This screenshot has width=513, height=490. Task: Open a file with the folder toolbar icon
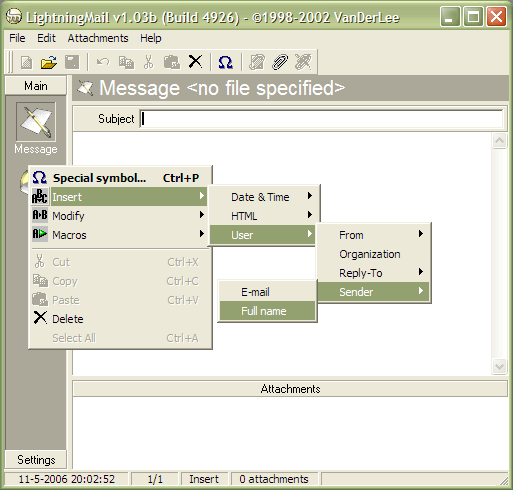click(49, 62)
